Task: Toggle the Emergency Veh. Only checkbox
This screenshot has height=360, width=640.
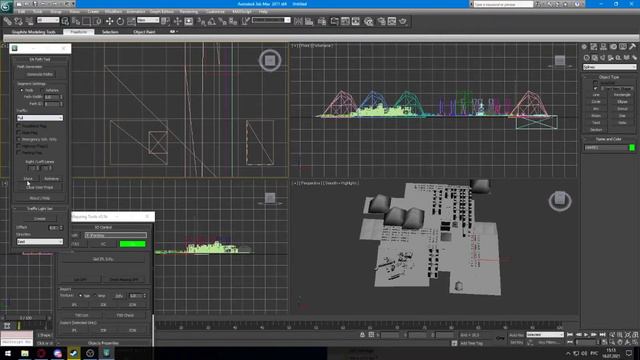Action: pyautogui.click(x=18, y=139)
